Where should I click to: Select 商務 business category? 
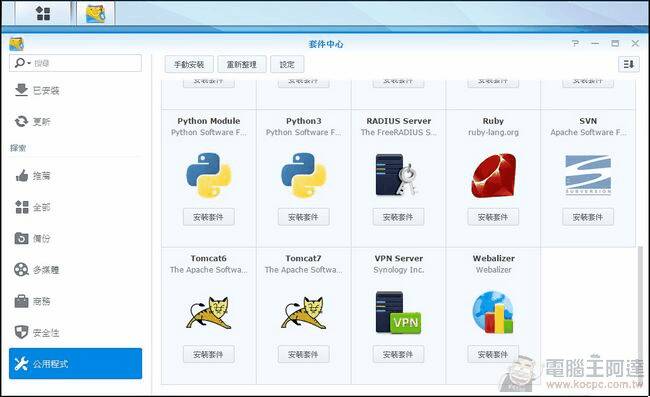pos(75,301)
